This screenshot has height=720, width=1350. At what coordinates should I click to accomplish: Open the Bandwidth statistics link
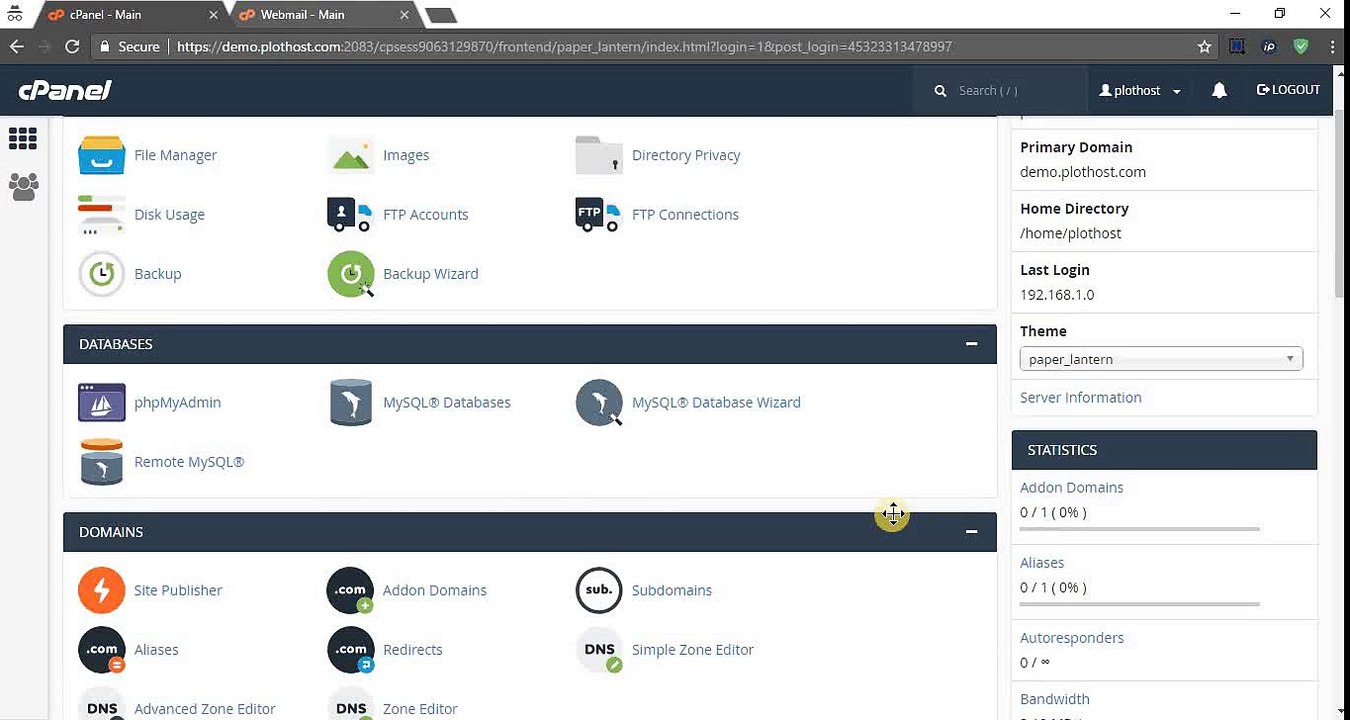pos(1055,699)
